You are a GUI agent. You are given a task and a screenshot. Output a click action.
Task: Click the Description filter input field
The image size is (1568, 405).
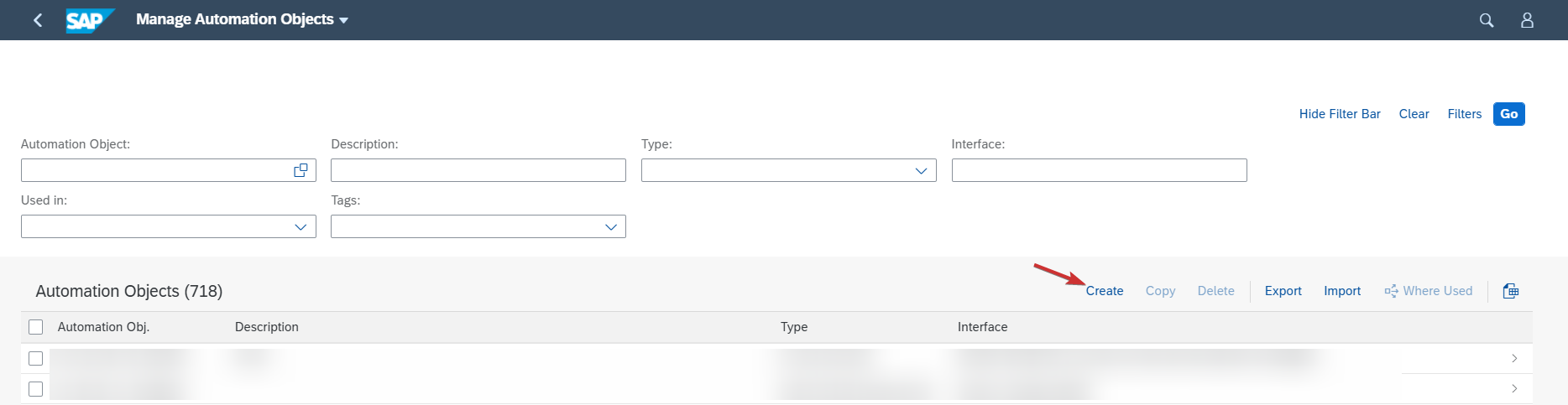coord(478,170)
